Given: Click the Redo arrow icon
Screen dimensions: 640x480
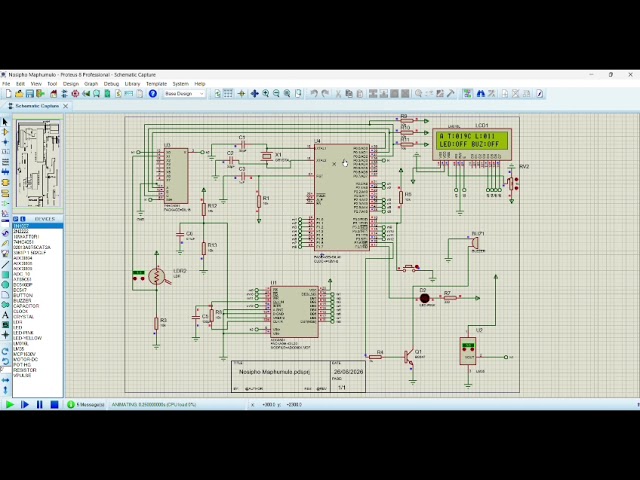Looking at the screenshot, I should (x=325, y=94).
